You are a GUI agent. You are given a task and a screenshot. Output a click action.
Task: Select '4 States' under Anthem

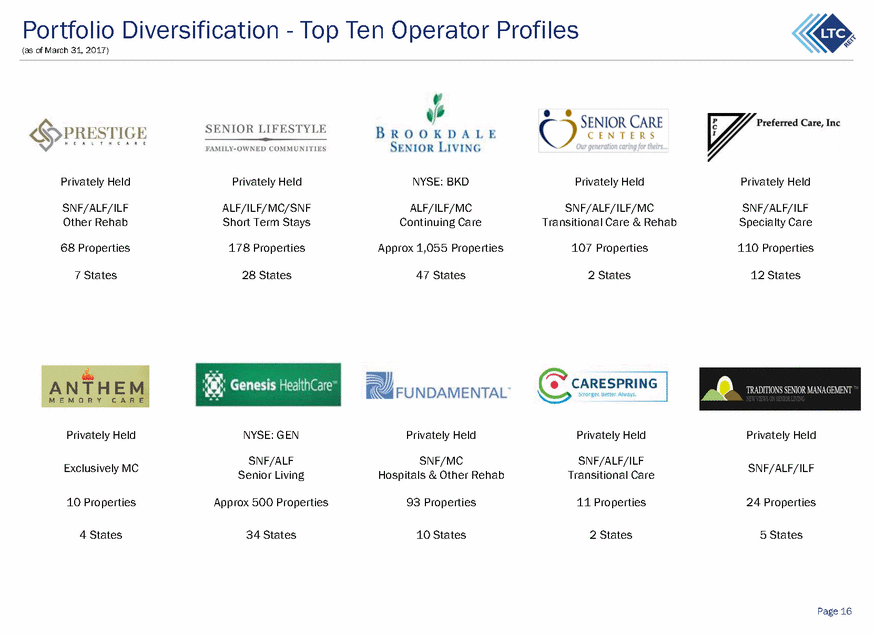pos(101,535)
